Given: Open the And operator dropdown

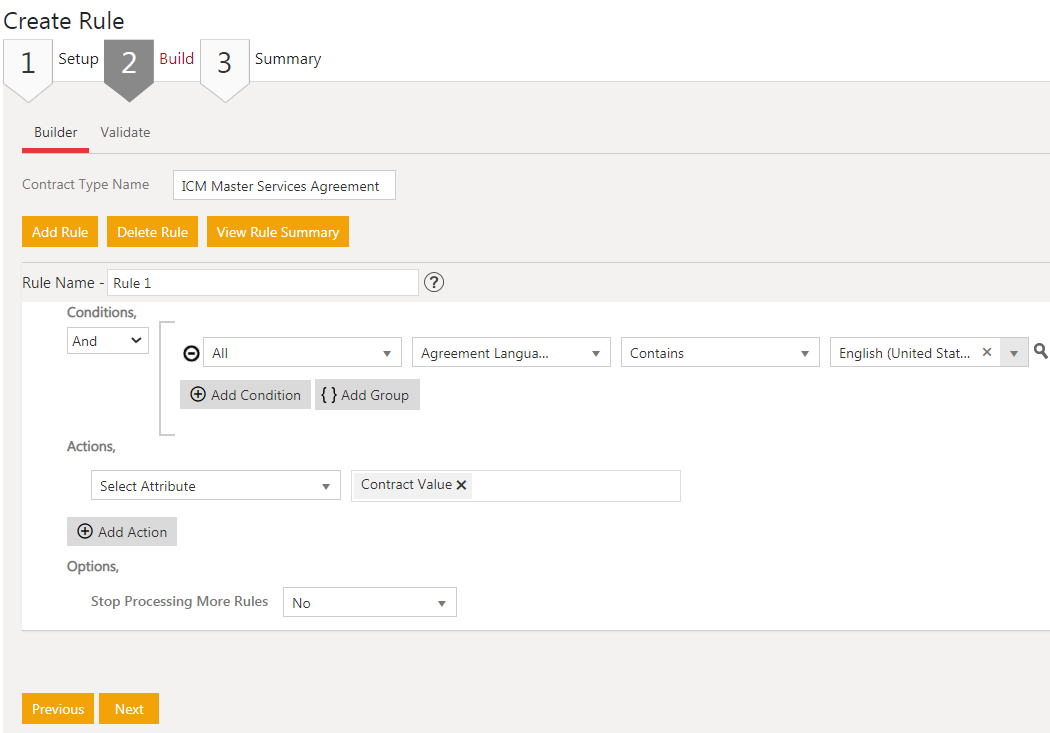Looking at the screenshot, I should (107, 341).
